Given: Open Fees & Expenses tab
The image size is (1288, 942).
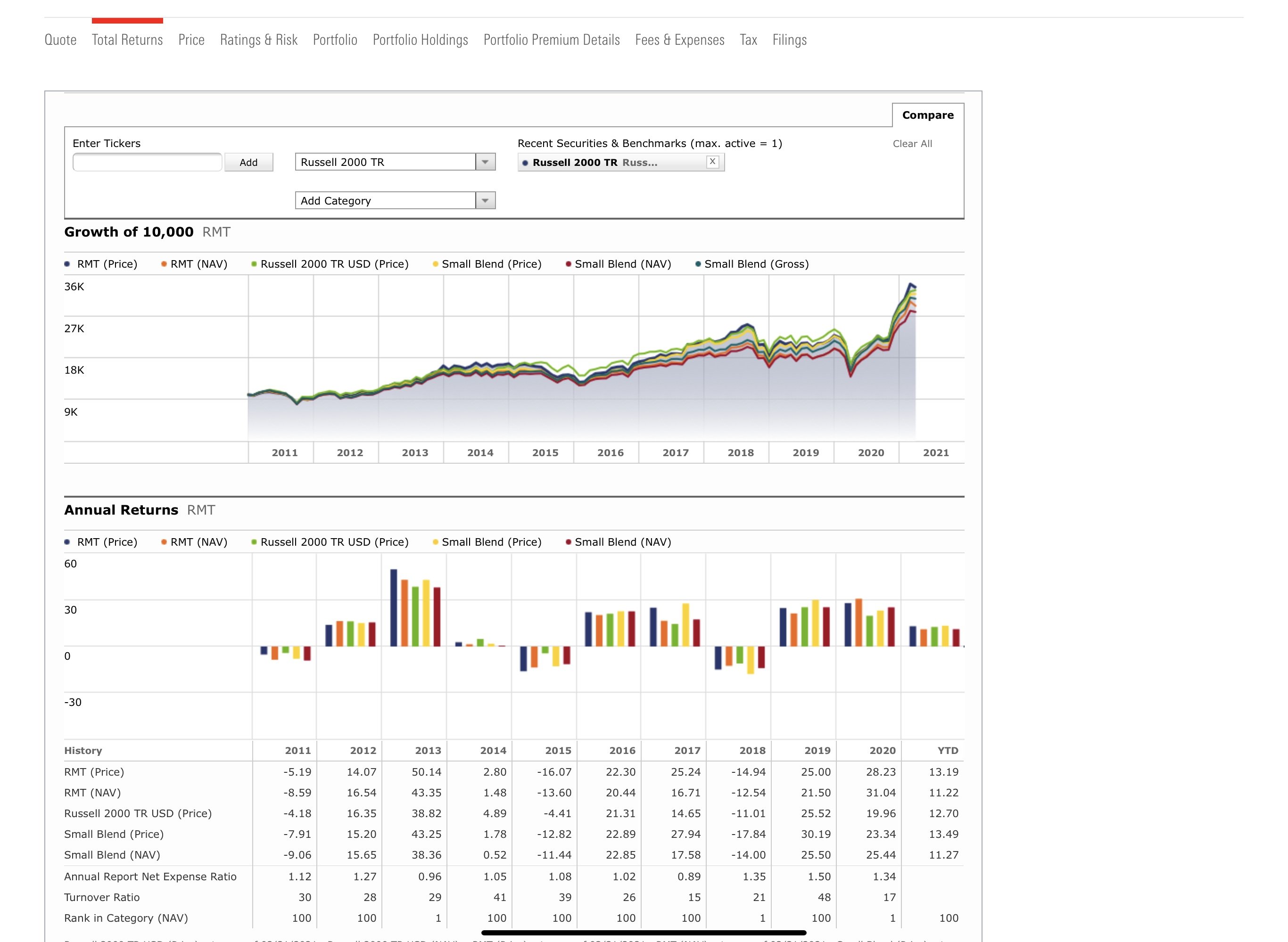Looking at the screenshot, I should (x=679, y=40).
